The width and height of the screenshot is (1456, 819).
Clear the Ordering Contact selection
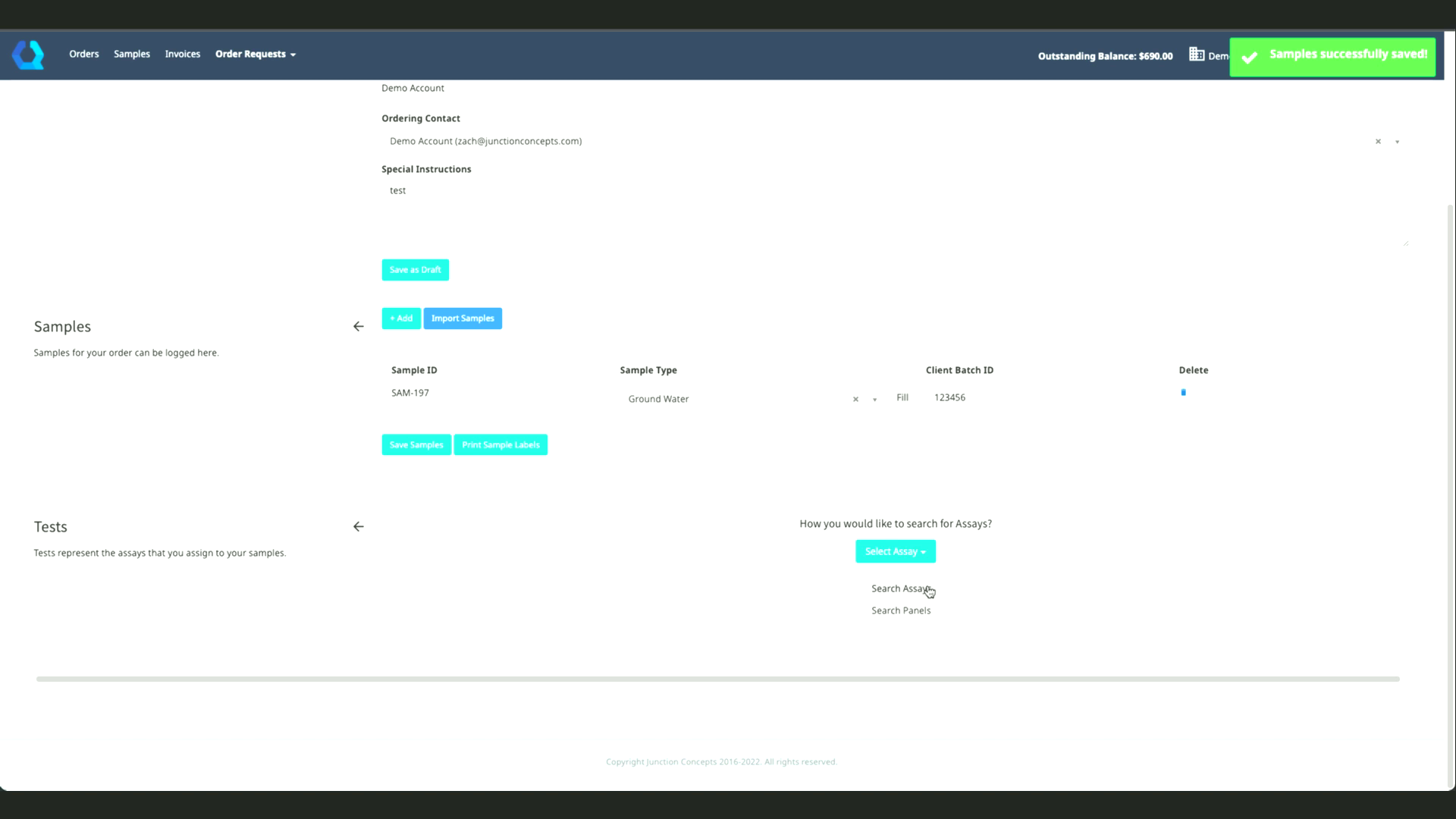1378,142
